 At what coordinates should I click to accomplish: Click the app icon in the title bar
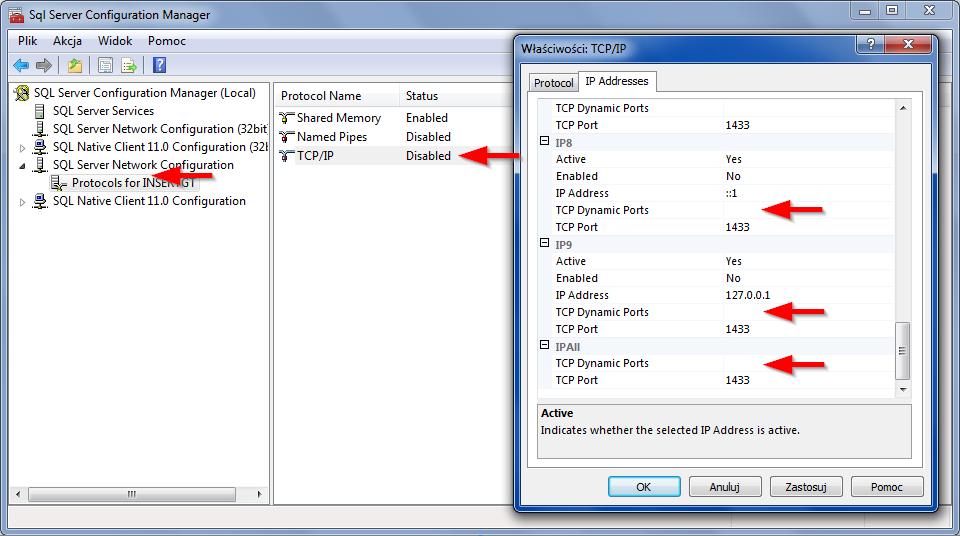click(17, 15)
